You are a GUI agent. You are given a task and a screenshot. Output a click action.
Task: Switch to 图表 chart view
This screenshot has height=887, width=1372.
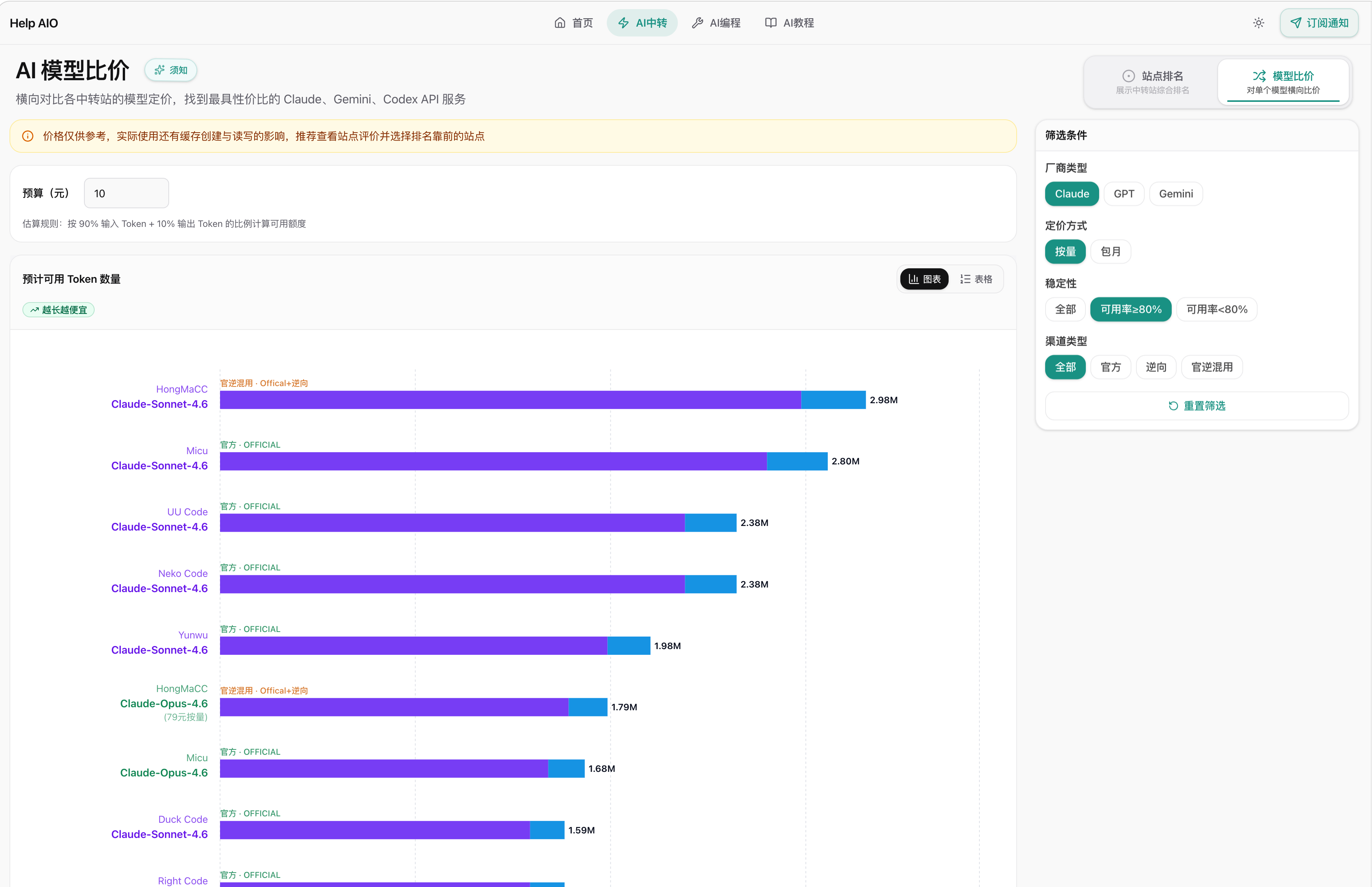924,279
